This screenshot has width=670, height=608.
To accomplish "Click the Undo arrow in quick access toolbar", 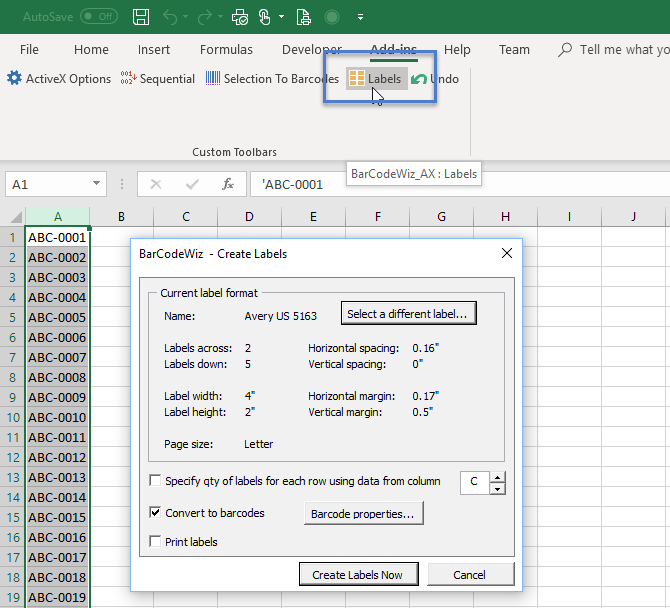I will coord(170,17).
